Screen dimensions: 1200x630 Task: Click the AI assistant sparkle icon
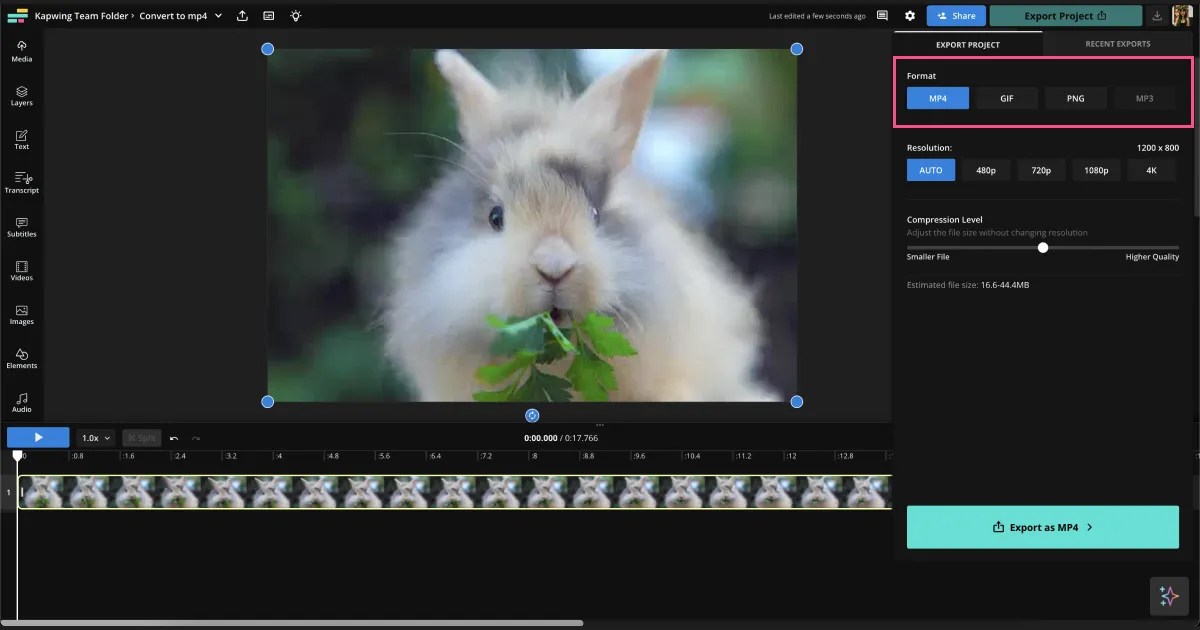(x=1168, y=596)
